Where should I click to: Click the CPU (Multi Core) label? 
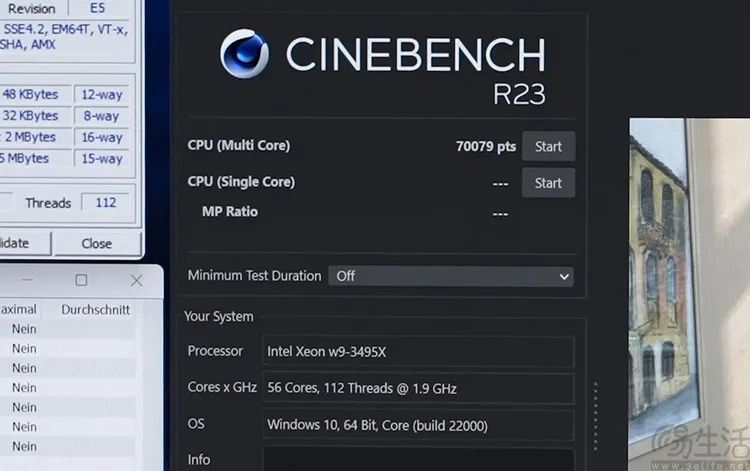click(239, 145)
